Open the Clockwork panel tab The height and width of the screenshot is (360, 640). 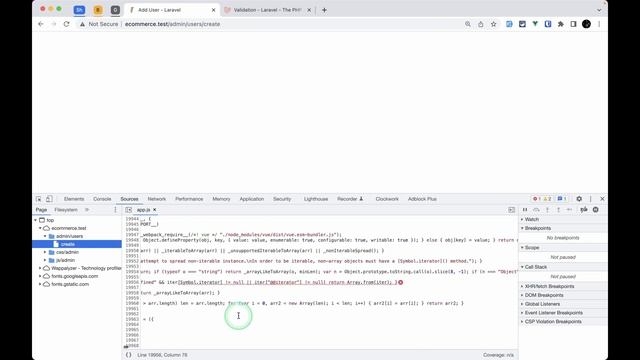pos(387,199)
